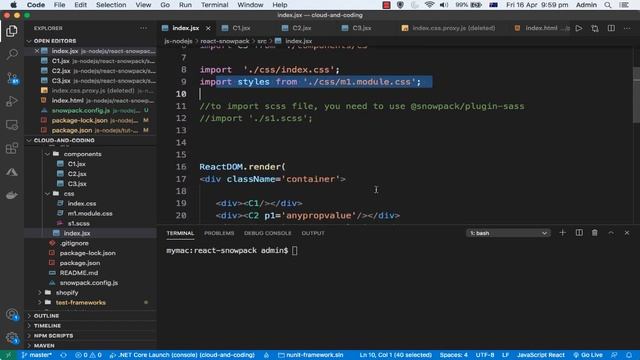Open editor more actions ellipsis
This screenshot has width=640, height=360.
click(627, 28)
